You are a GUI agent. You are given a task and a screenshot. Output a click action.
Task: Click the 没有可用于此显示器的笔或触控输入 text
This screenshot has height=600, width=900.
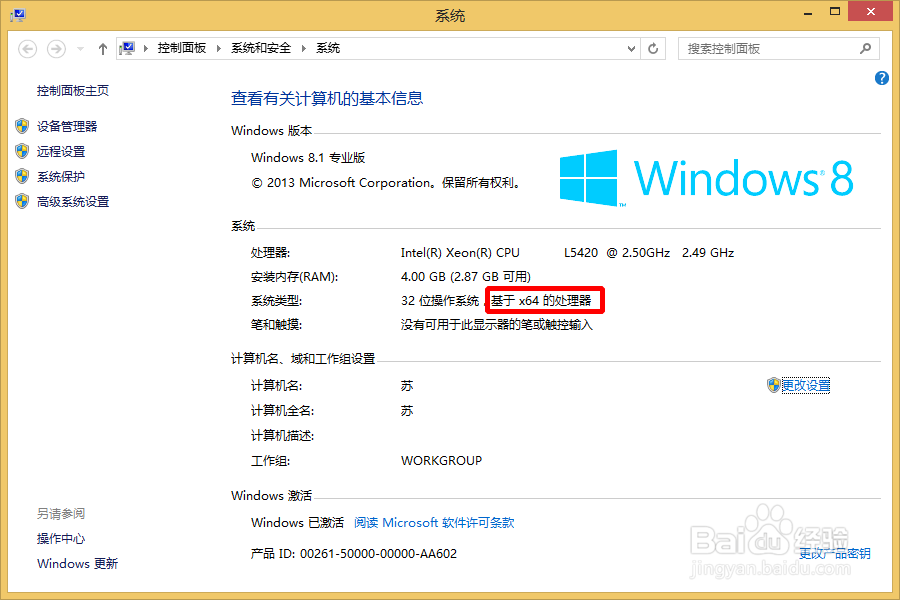[x=496, y=325]
